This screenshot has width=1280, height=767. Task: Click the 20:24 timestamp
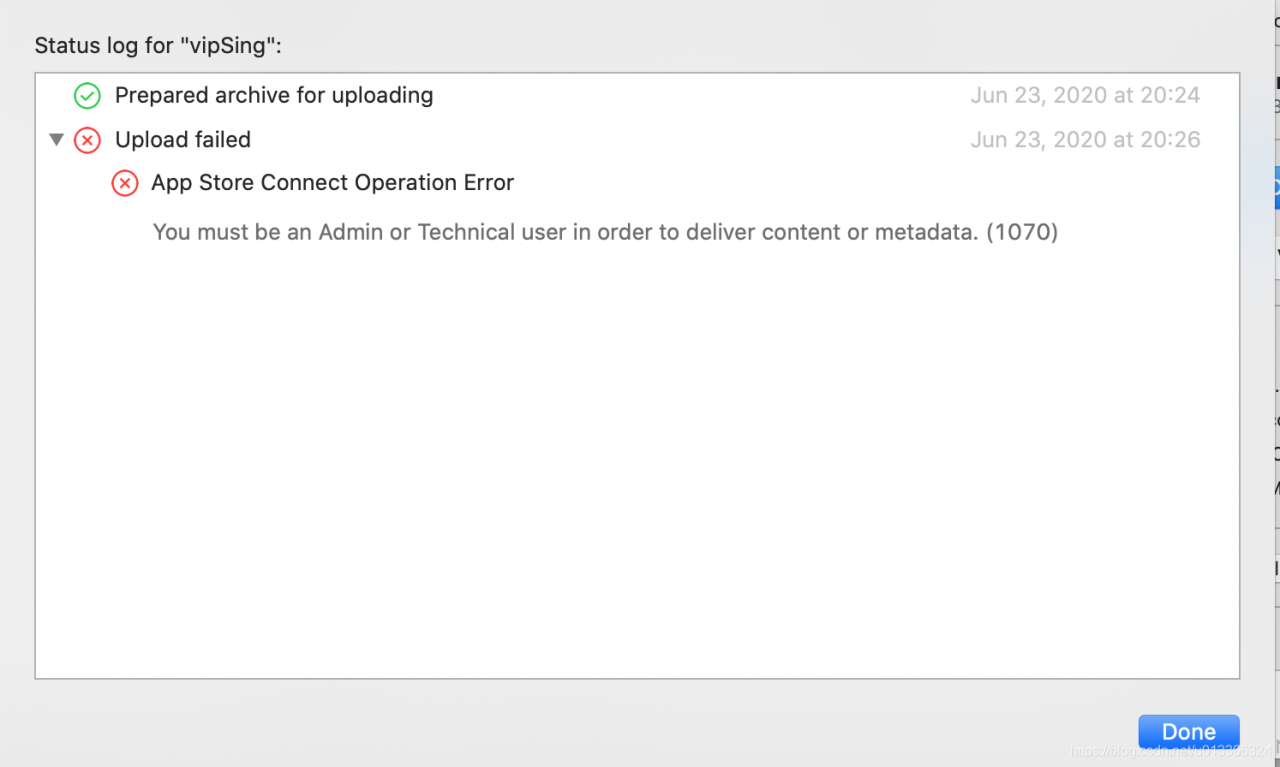pos(1170,96)
